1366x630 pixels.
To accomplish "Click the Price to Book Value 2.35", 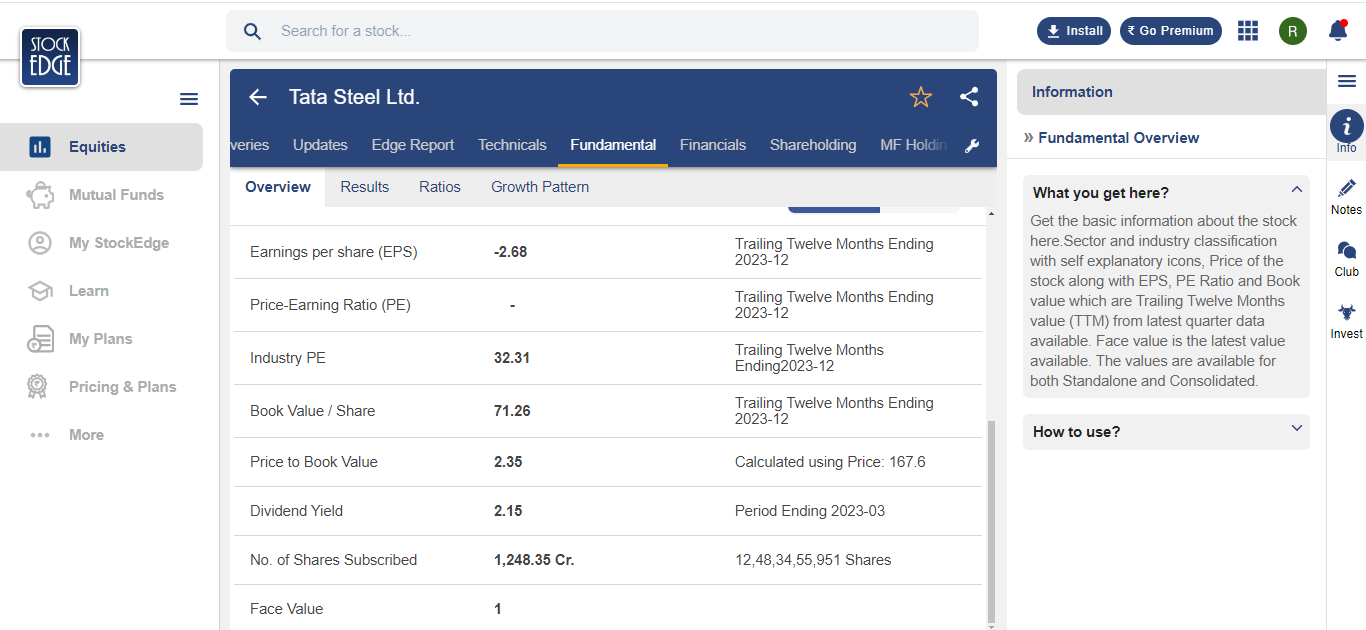I will pos(508,462).
